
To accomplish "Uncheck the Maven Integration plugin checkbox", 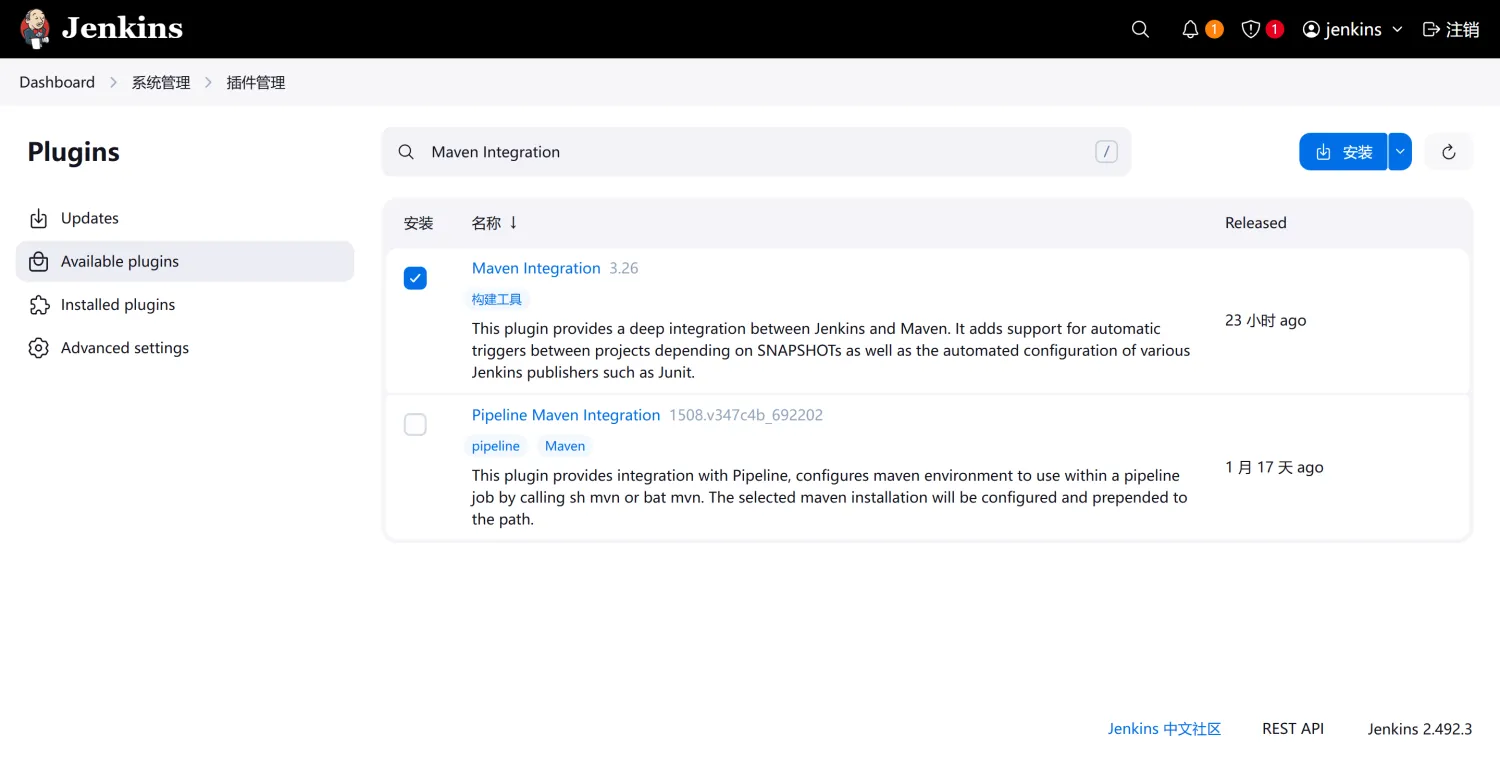I will pos(415,278).
